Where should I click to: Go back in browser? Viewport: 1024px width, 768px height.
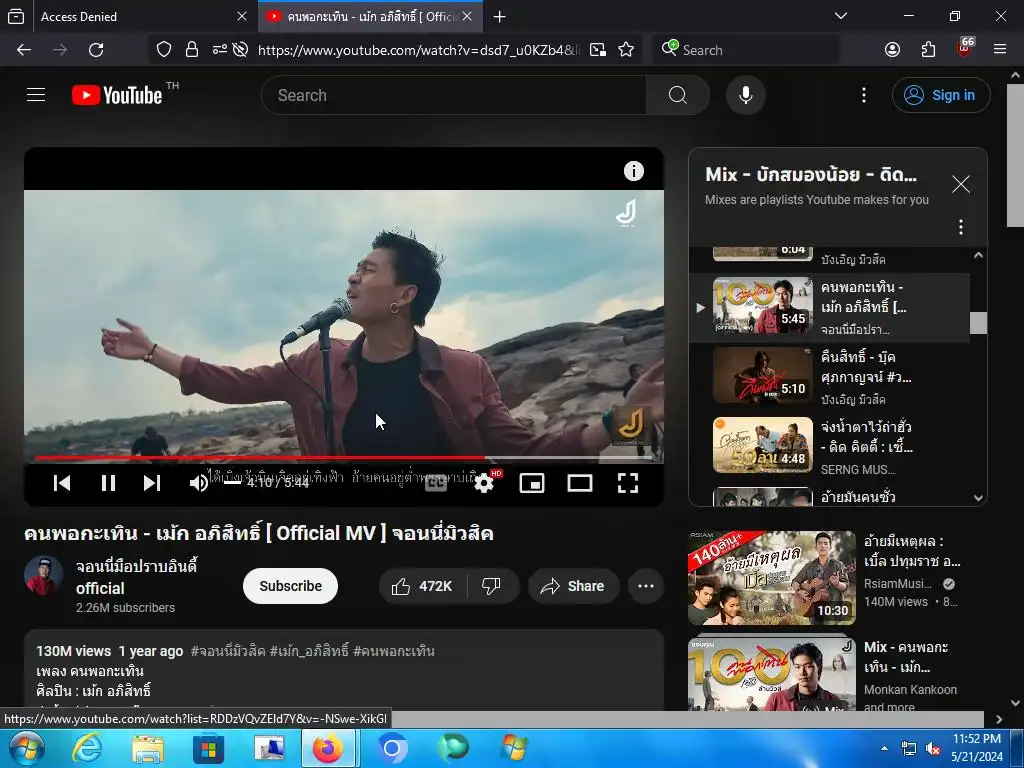pyautogui.click(x=24, y=50)
